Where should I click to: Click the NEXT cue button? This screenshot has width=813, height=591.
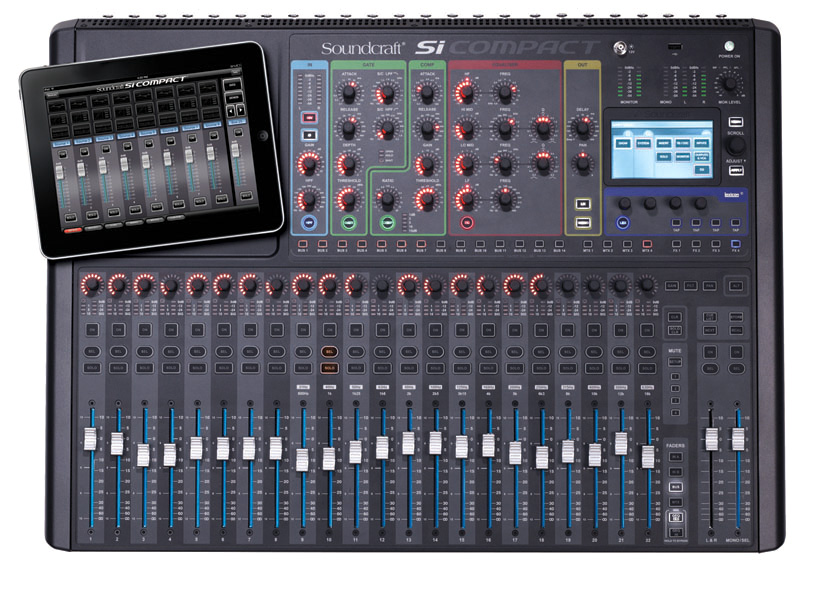pyautogui.click(x=710, y=330)
